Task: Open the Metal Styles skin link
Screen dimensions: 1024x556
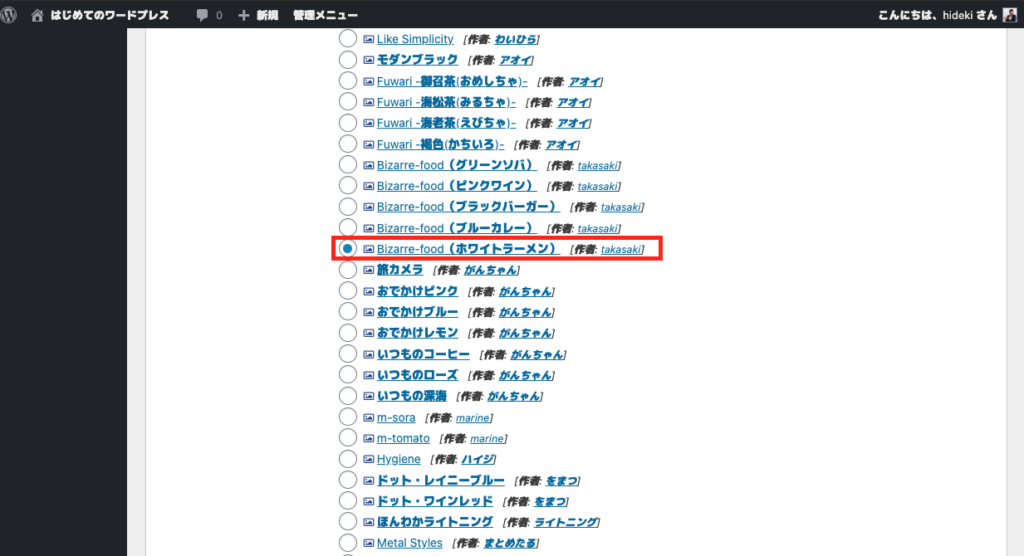Action: point(409,543)
